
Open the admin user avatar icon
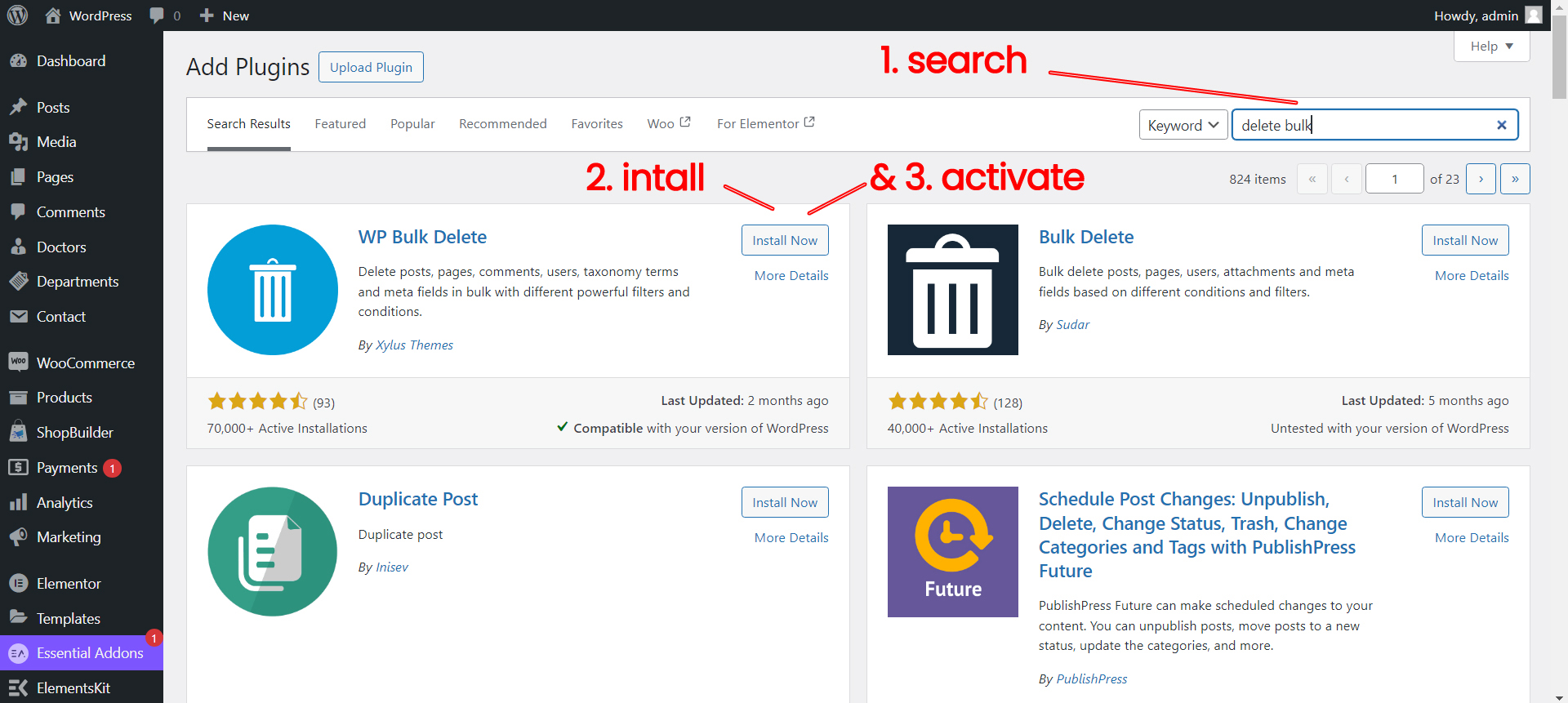coord(1534,16)
